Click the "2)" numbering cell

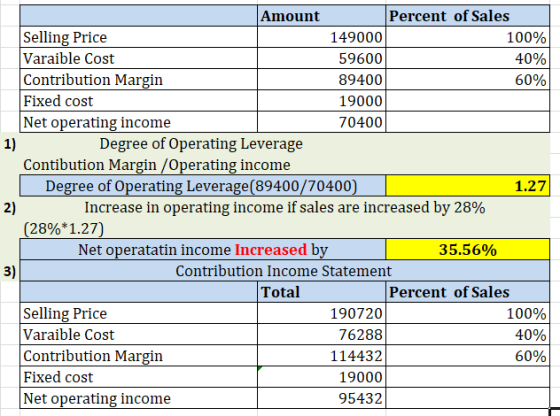[x=10, y=207]
